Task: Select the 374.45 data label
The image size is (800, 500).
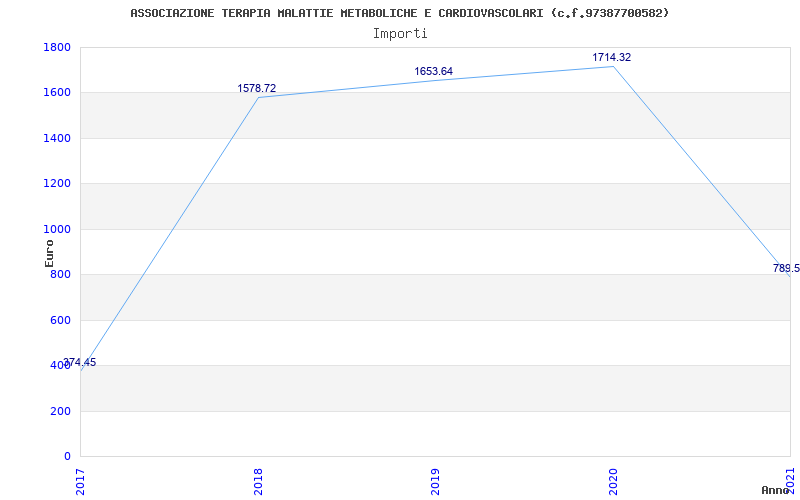Action: click(80, 362)
